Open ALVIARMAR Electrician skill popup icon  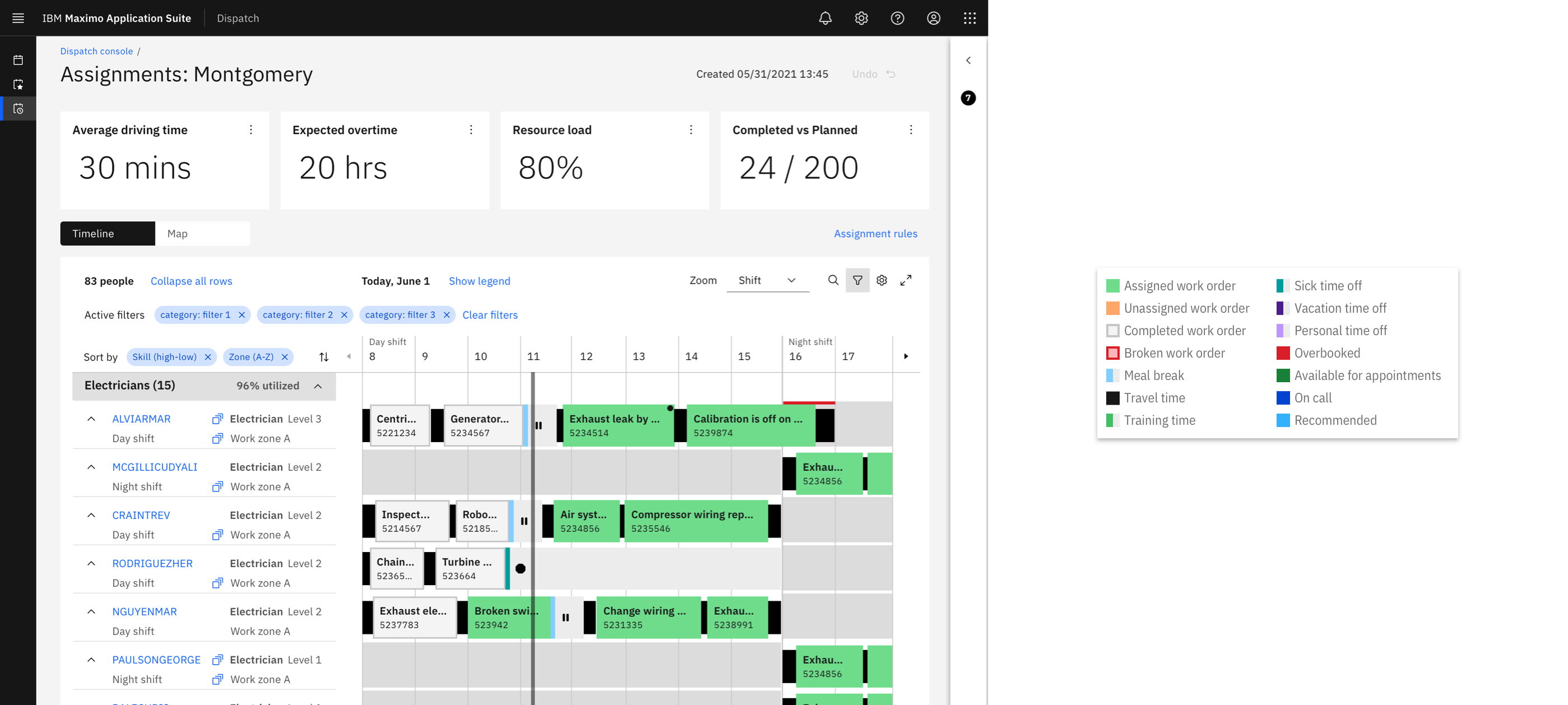coord(217,419)
